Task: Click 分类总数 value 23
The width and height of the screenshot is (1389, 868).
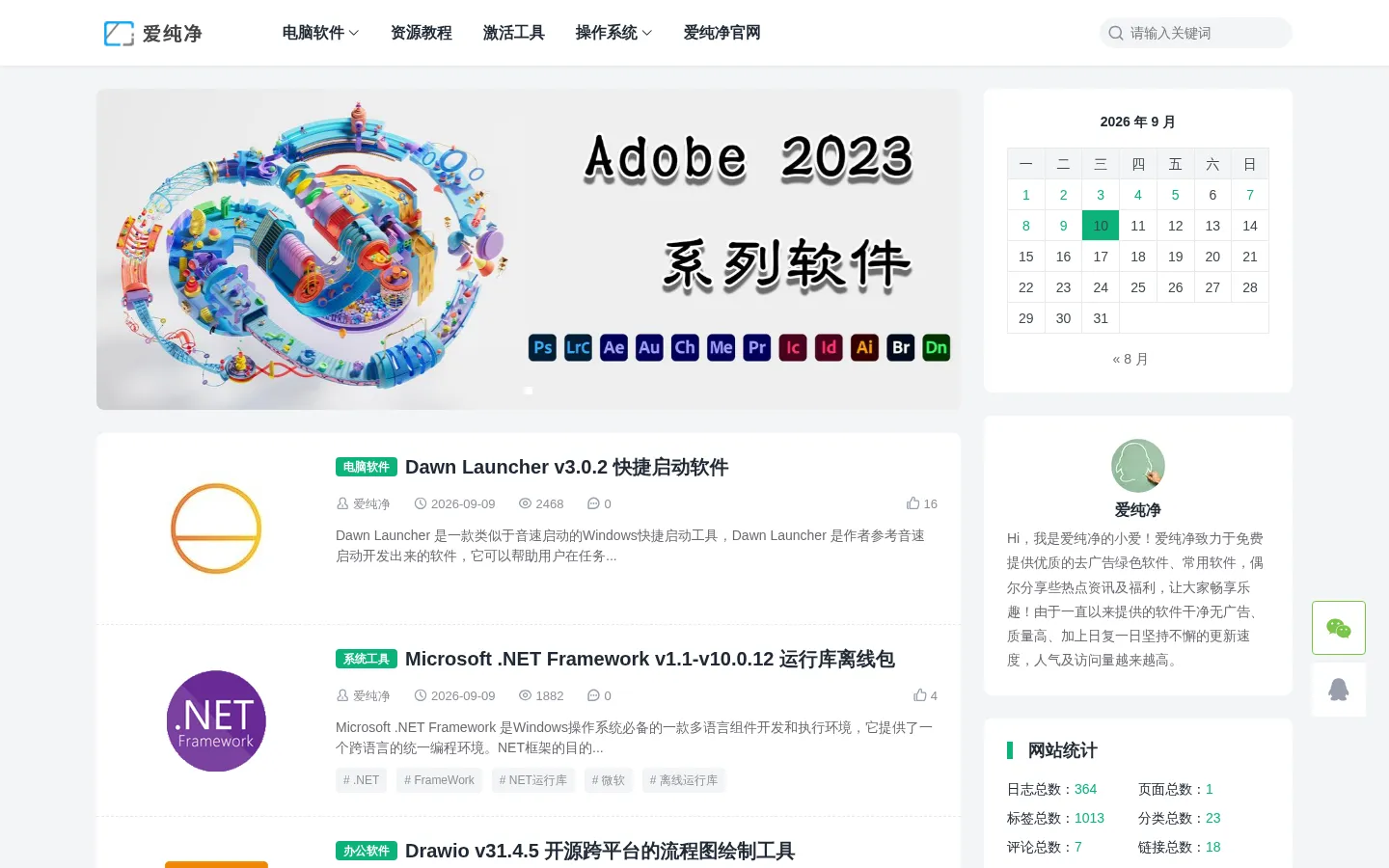Action: coord(1212,818)
